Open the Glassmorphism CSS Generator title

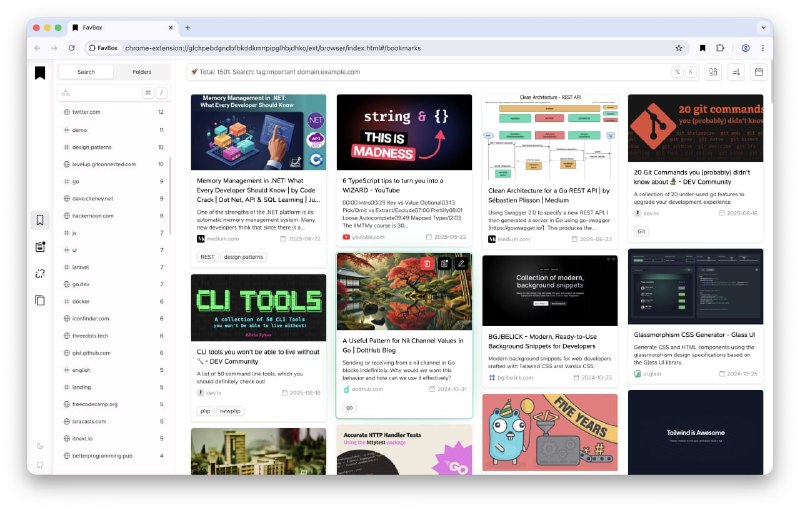click(694, 335)
